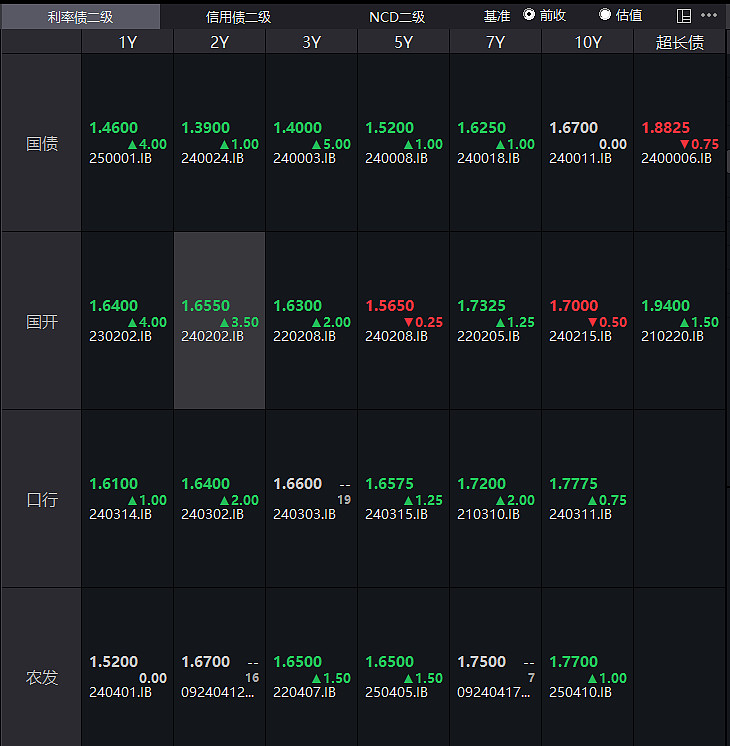
Task: Open the 250410.IB 农发 10Y cell
Action: (x=587, y=677)
